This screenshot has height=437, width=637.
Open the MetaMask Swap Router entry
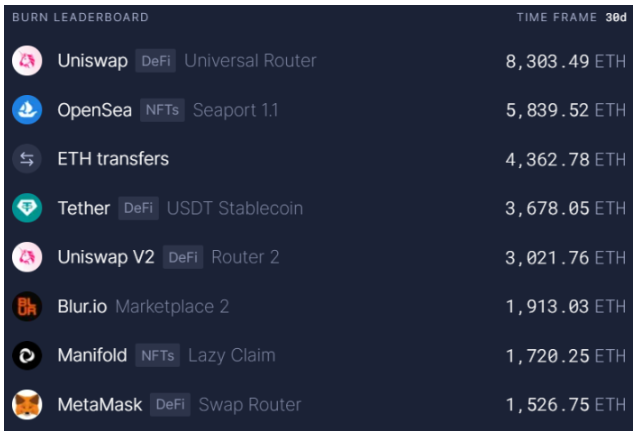[x=318, y=405]
